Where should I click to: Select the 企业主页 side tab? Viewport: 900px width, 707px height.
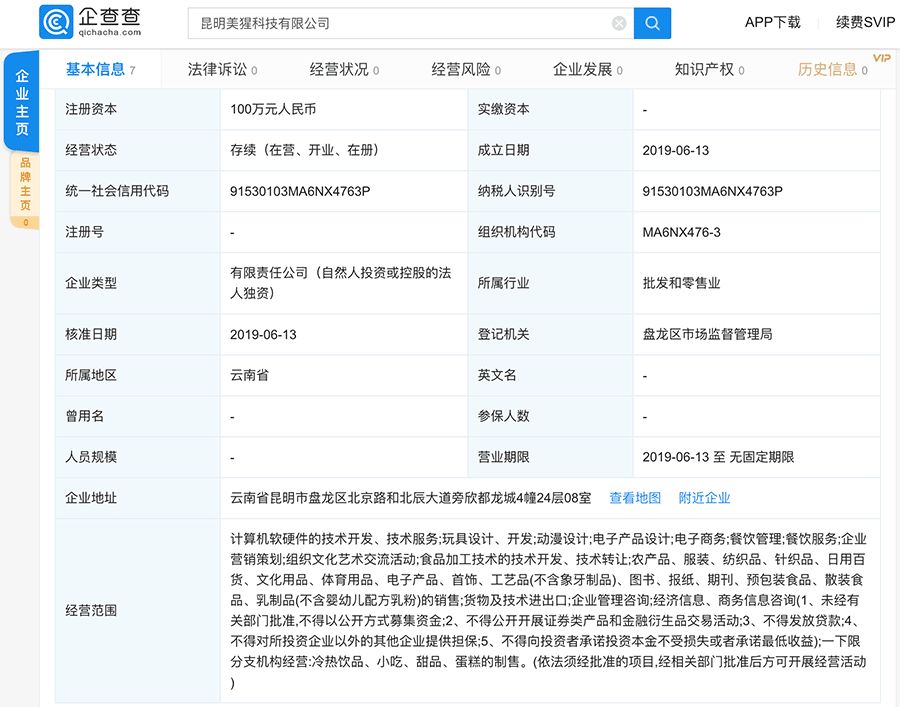(22, 102)
